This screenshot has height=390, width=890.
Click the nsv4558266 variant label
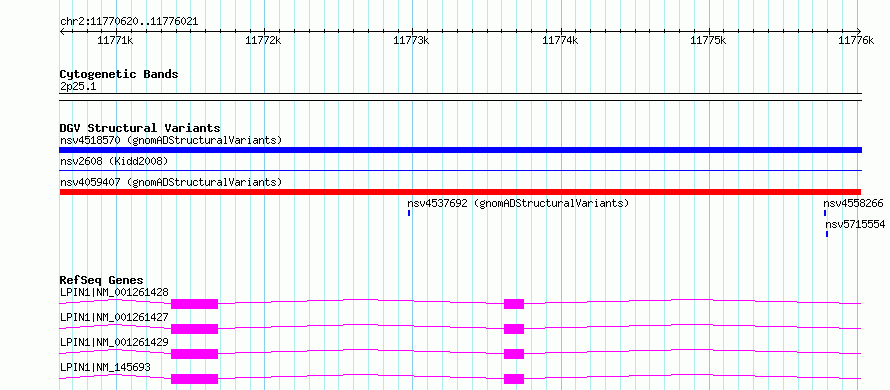coord(853,203)
